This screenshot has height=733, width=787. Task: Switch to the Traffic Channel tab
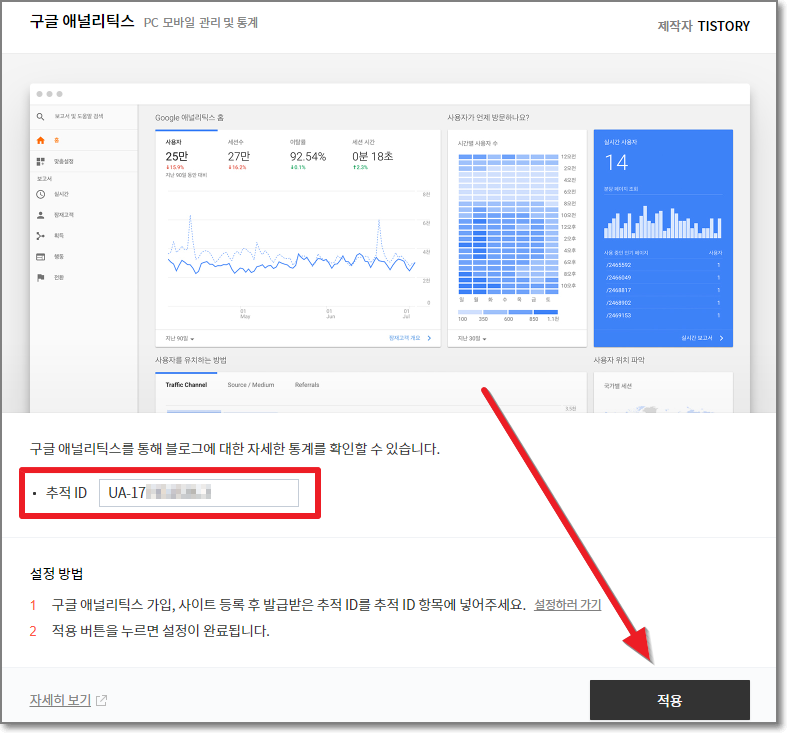pos(186,385)
